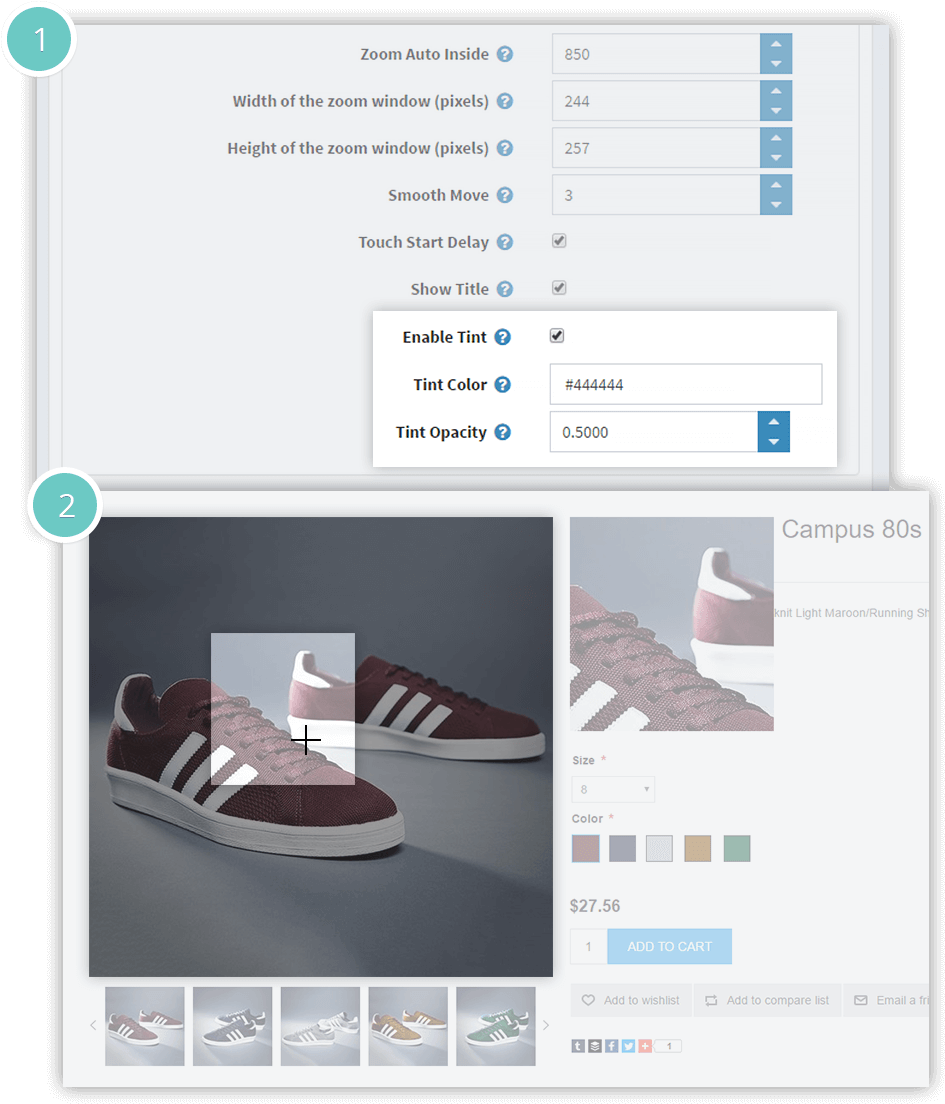This screenshot has height=1104, width=945.
Task: Uncheck the Enable Tint checkbox
Action: [557, 336]
